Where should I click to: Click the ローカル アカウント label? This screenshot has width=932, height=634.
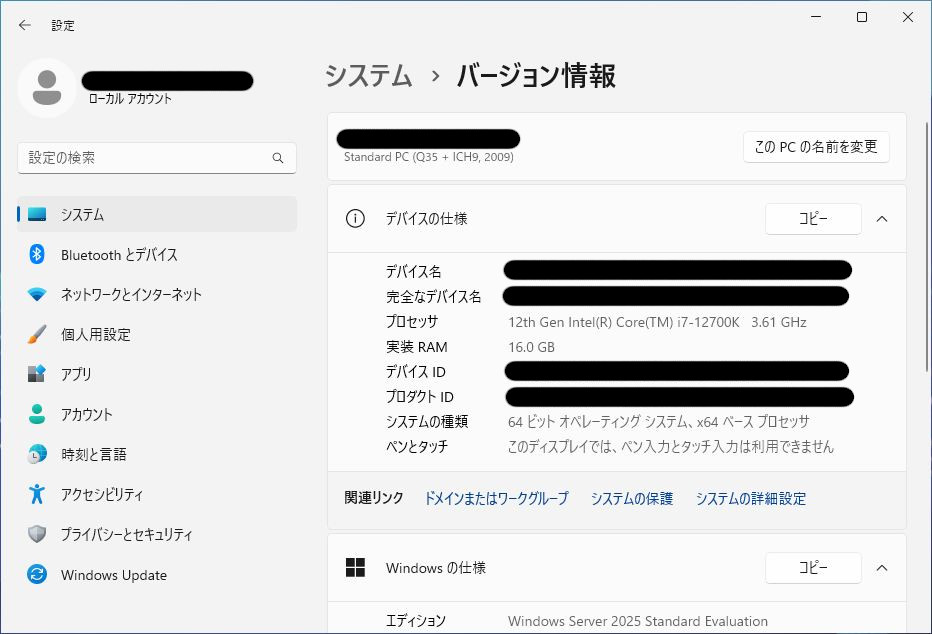point(130,99)
